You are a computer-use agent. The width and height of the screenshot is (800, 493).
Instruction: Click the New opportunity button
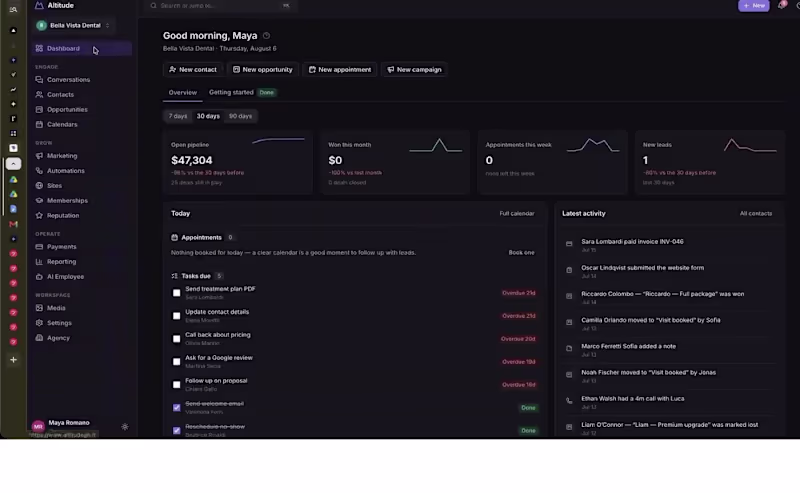(263, 69)
